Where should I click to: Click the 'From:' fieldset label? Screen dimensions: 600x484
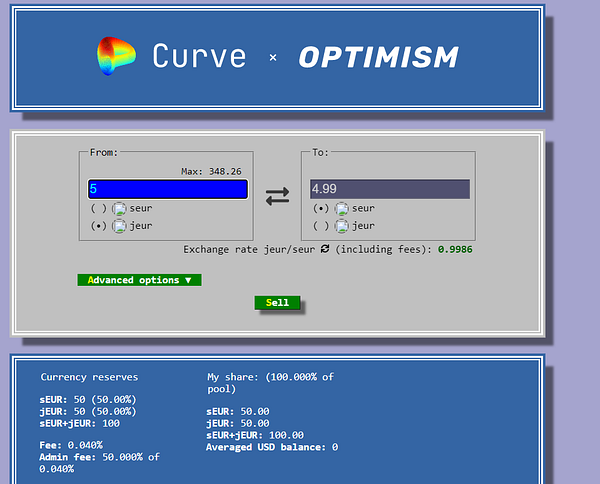coord(104,153)
